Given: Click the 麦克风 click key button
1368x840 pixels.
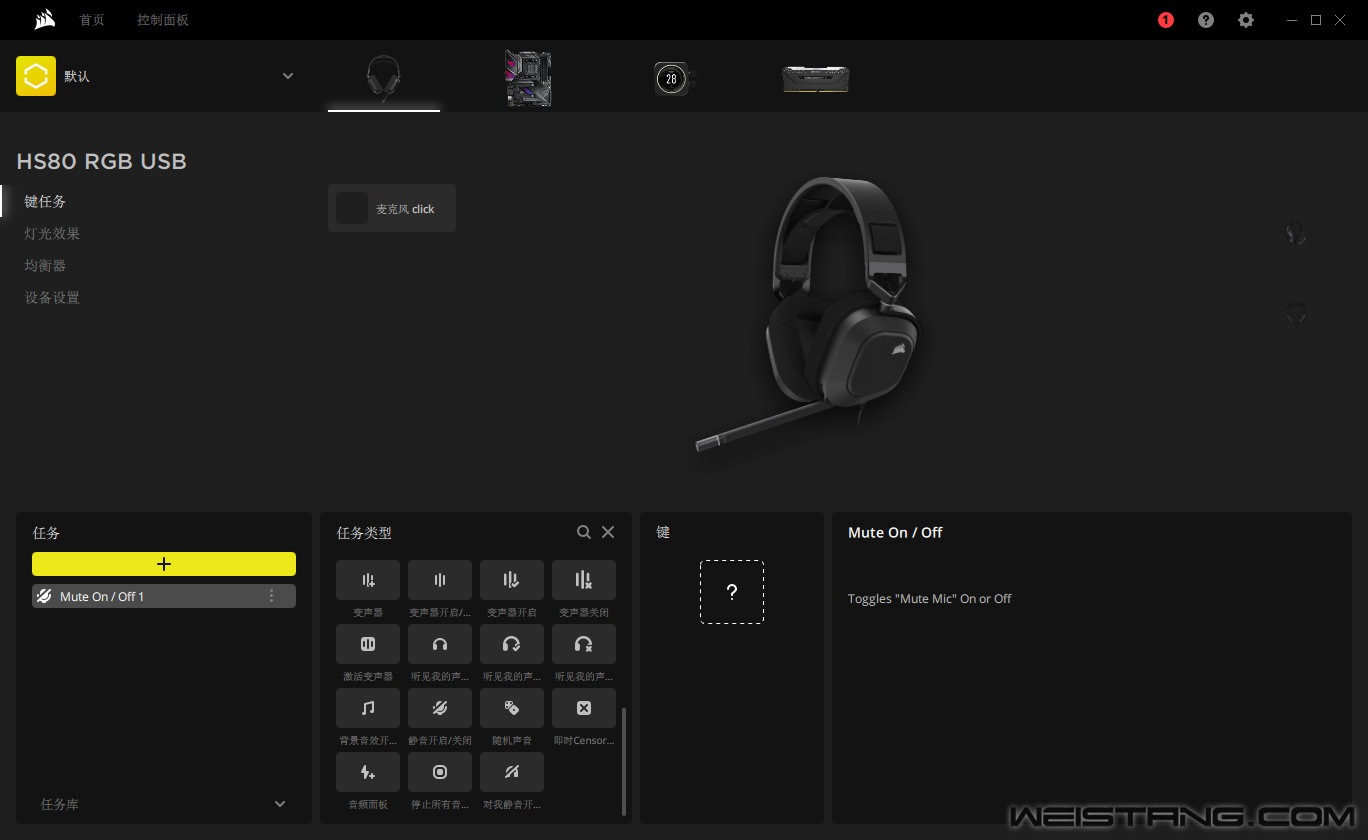Looking at the screenshot, I should coord(392,208).
